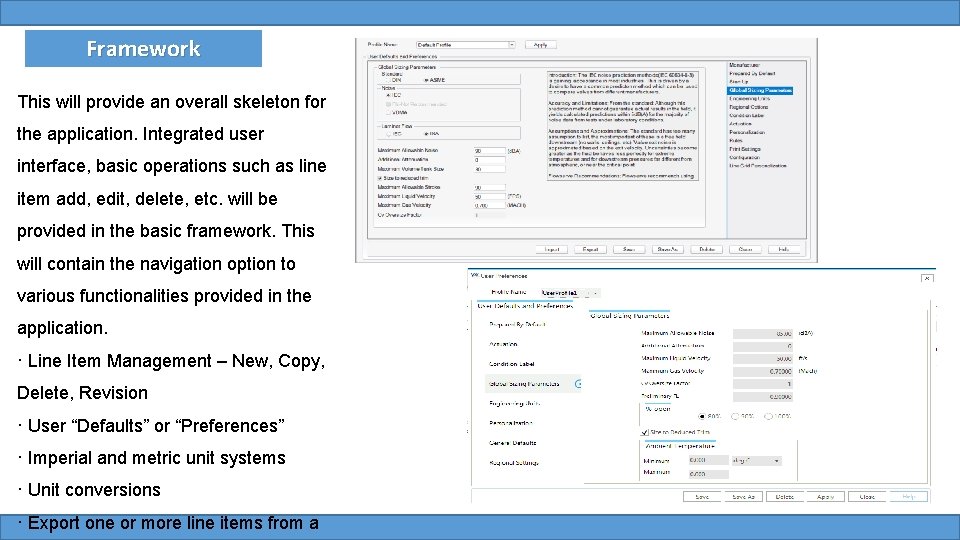Click the introduction description text box
This screenshot has height=540, width=960.
pyautogui.click(x=623, y=126)
